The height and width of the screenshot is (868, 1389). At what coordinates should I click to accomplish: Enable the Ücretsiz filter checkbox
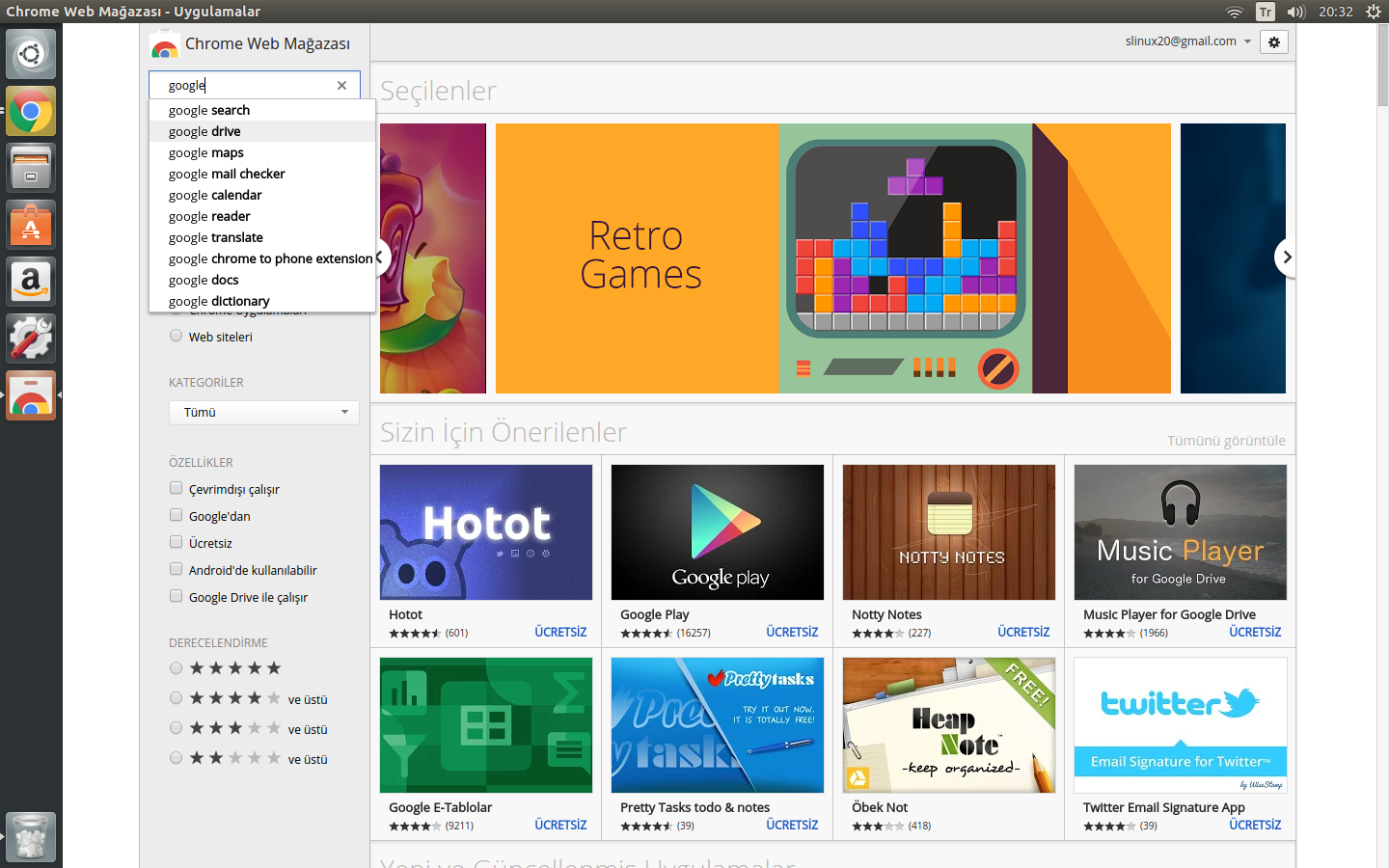176,542
